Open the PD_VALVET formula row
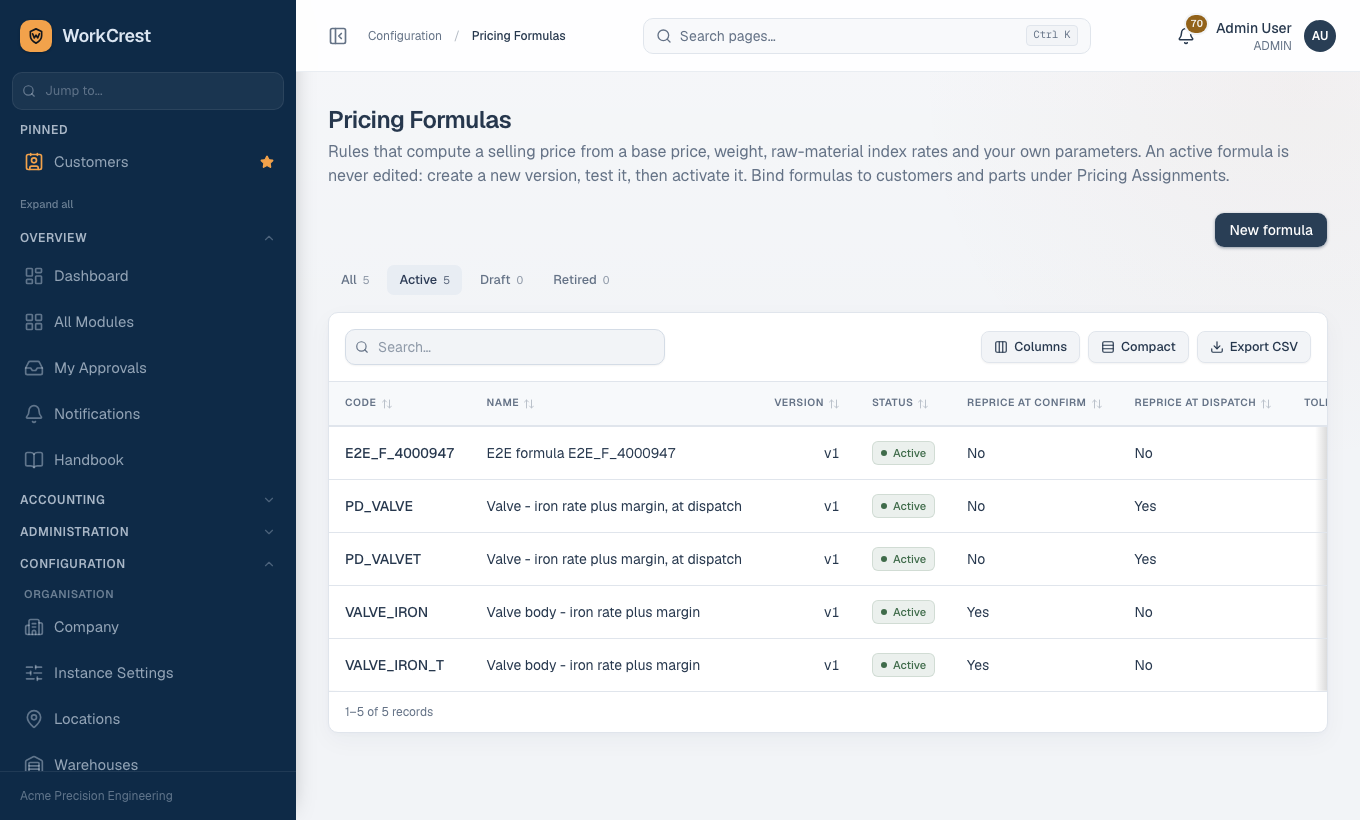Image resolution: width=1360 pixels, height=820 pixels. coord(828,559)
